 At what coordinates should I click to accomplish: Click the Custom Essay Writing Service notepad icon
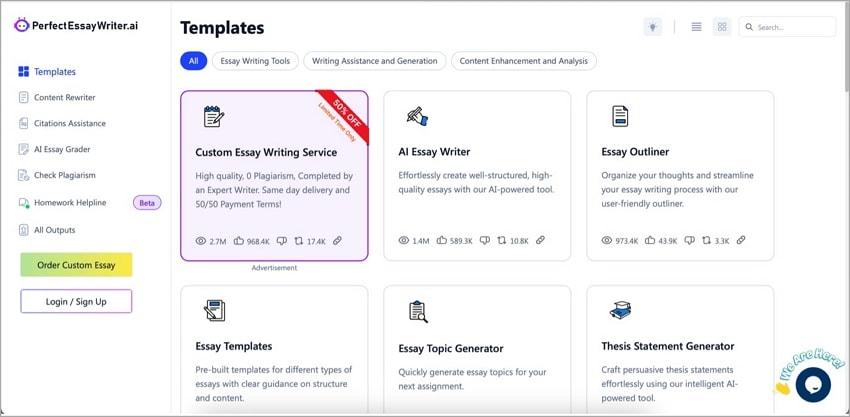(x=214, y=117)
